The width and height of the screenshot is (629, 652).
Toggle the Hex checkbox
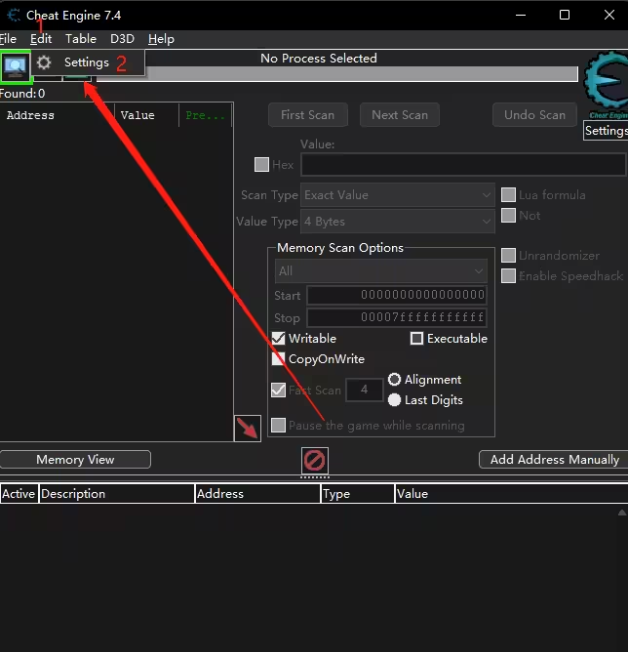coord(261,165)
